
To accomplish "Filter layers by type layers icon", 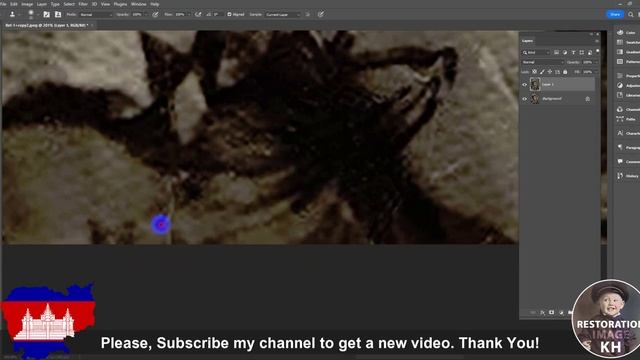I will (573, 53).
